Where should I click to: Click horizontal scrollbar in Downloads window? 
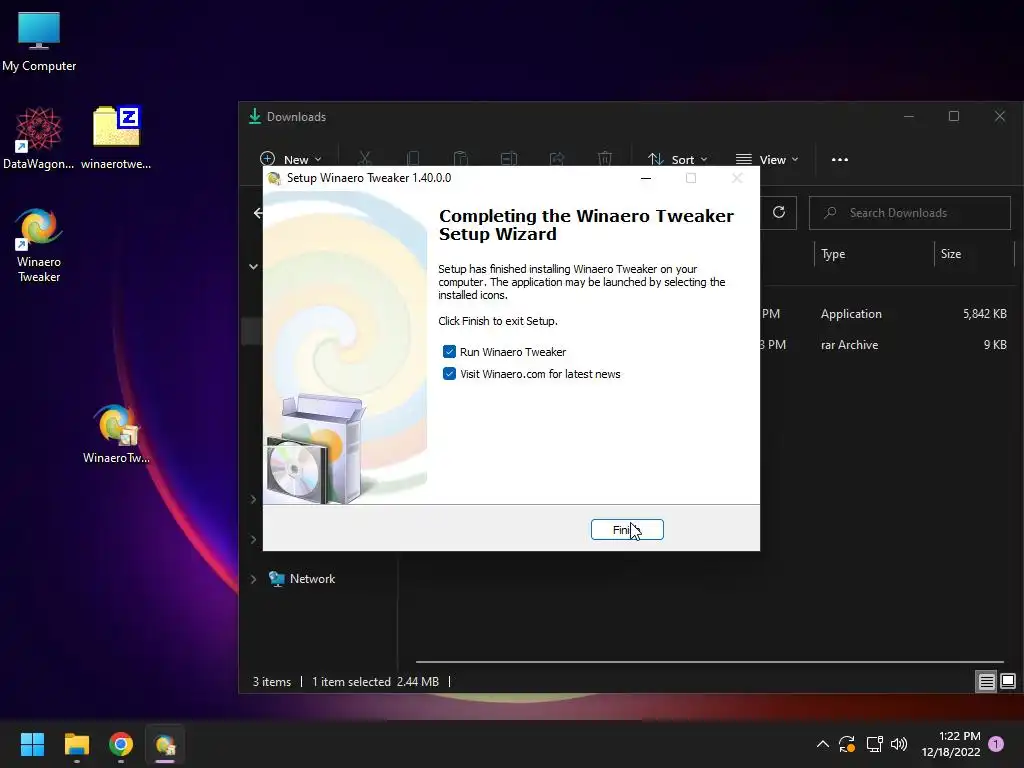click(710, 662)
